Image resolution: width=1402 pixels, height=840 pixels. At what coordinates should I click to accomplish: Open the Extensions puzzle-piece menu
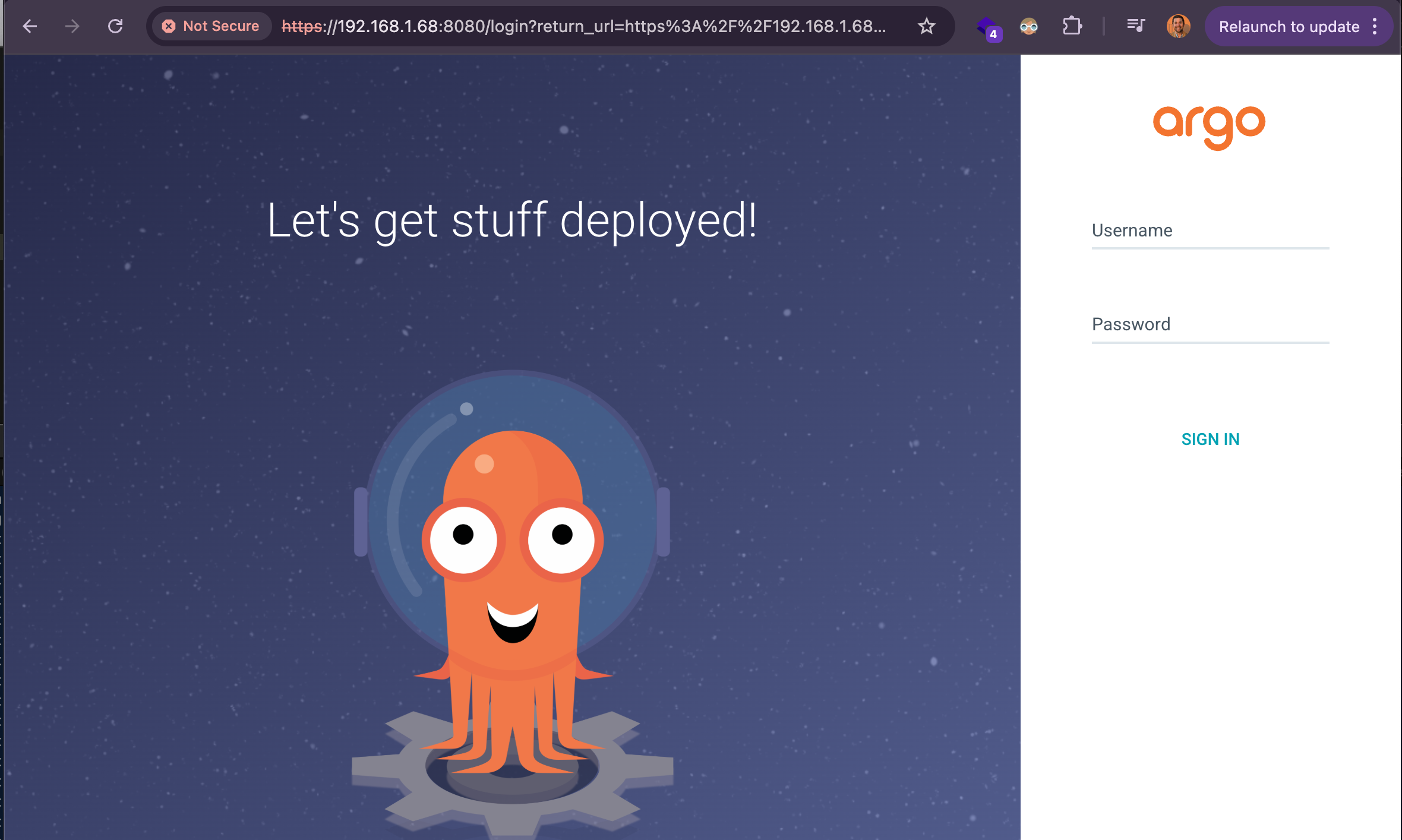click(x=1072, y=26)
